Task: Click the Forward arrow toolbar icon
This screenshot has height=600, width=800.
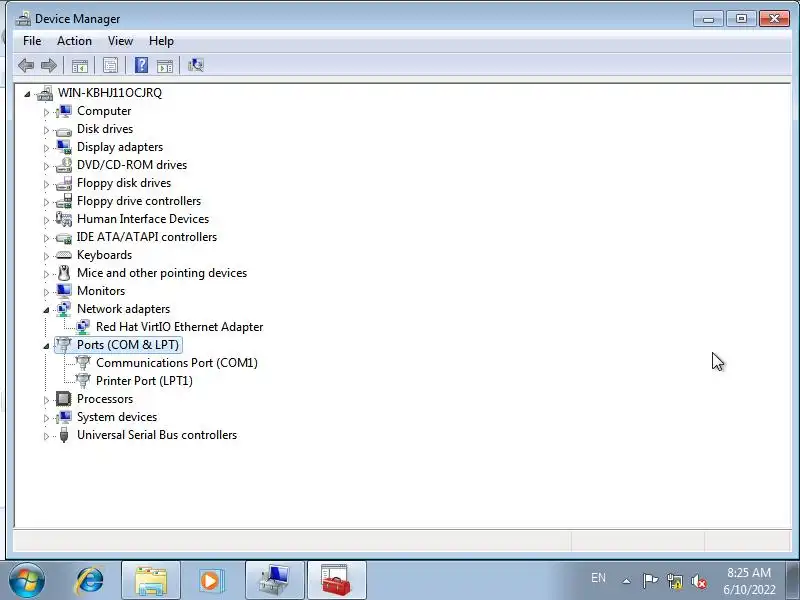Action: [x=48, y=65]
